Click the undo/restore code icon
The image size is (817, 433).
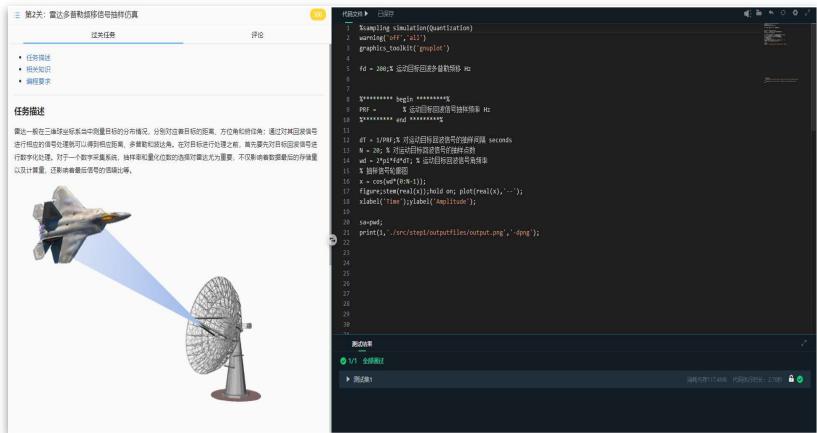[x=773, y=12]
